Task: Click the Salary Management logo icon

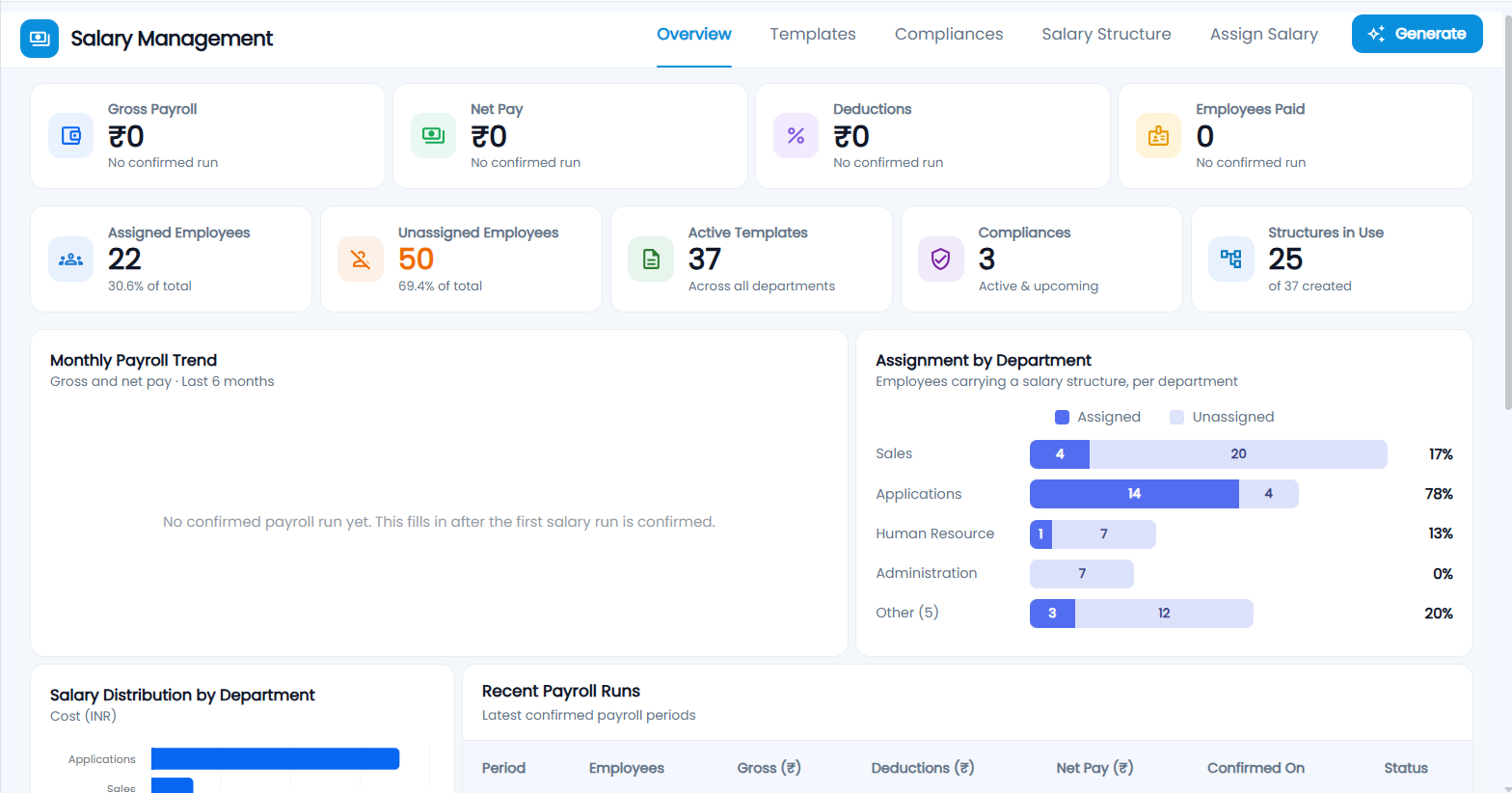Action: [40, 39]
